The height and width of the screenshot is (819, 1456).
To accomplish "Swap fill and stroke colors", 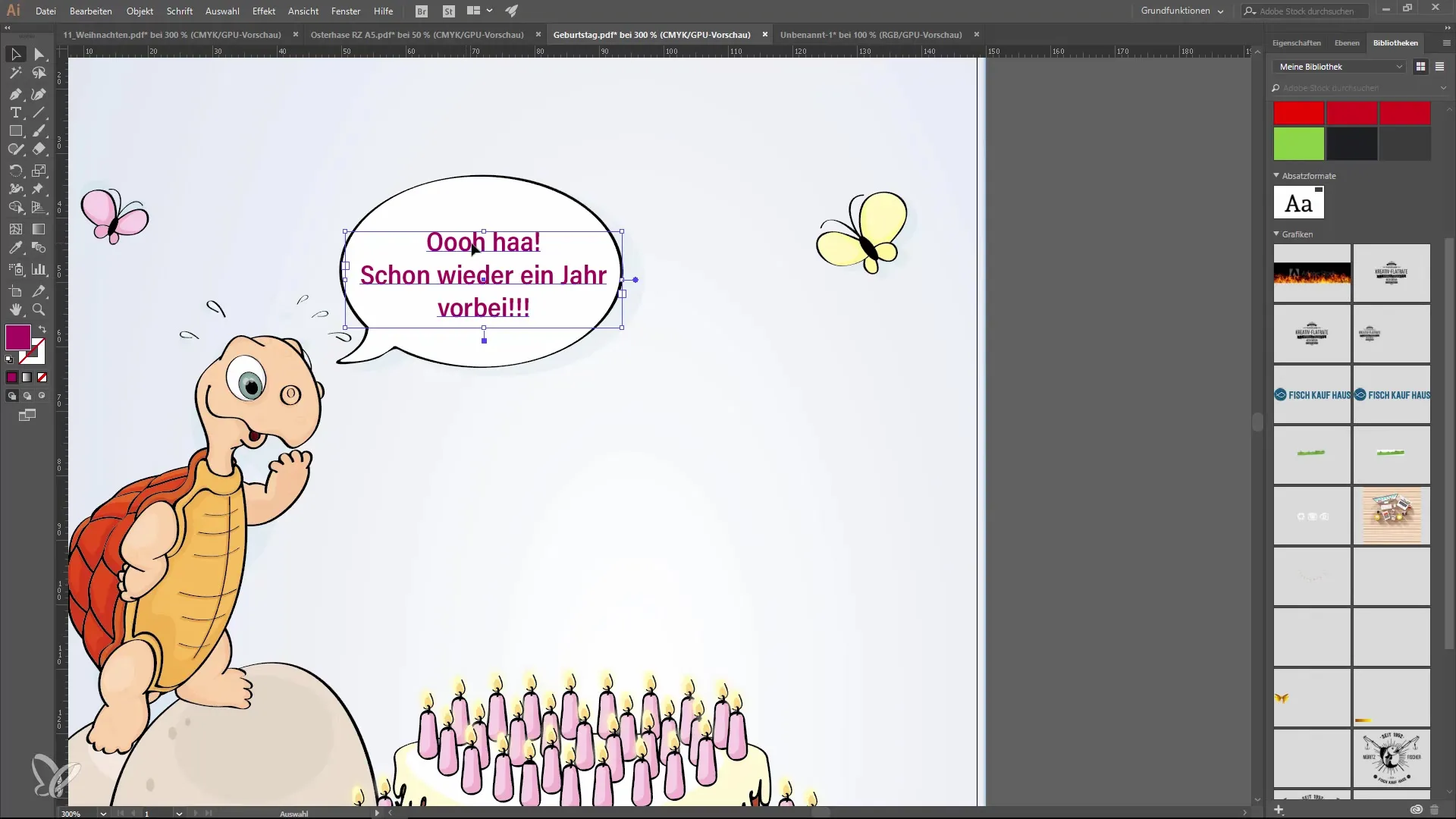I will click(x=42, y=329).
